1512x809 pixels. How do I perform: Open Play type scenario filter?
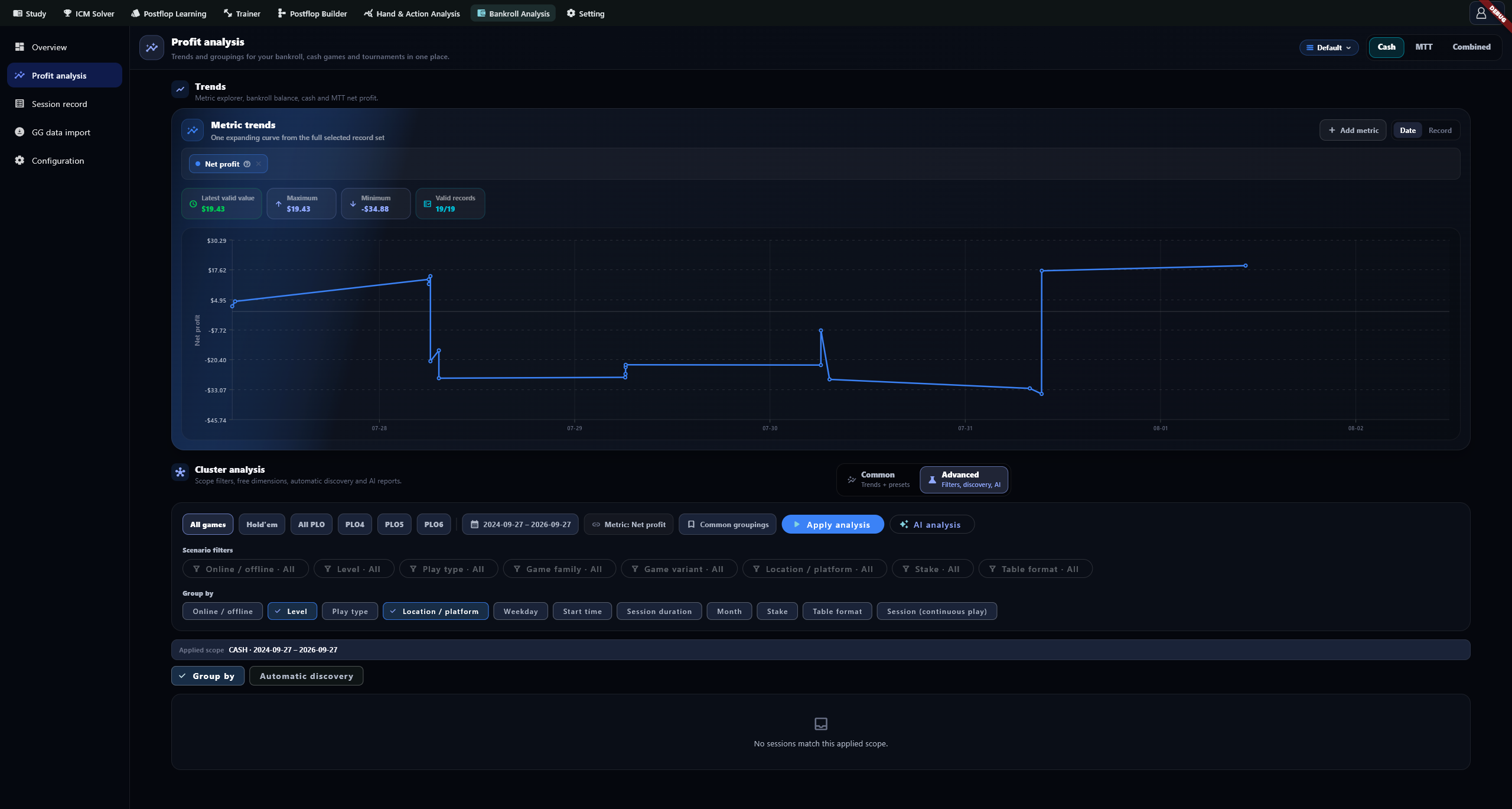coord(448,569)
